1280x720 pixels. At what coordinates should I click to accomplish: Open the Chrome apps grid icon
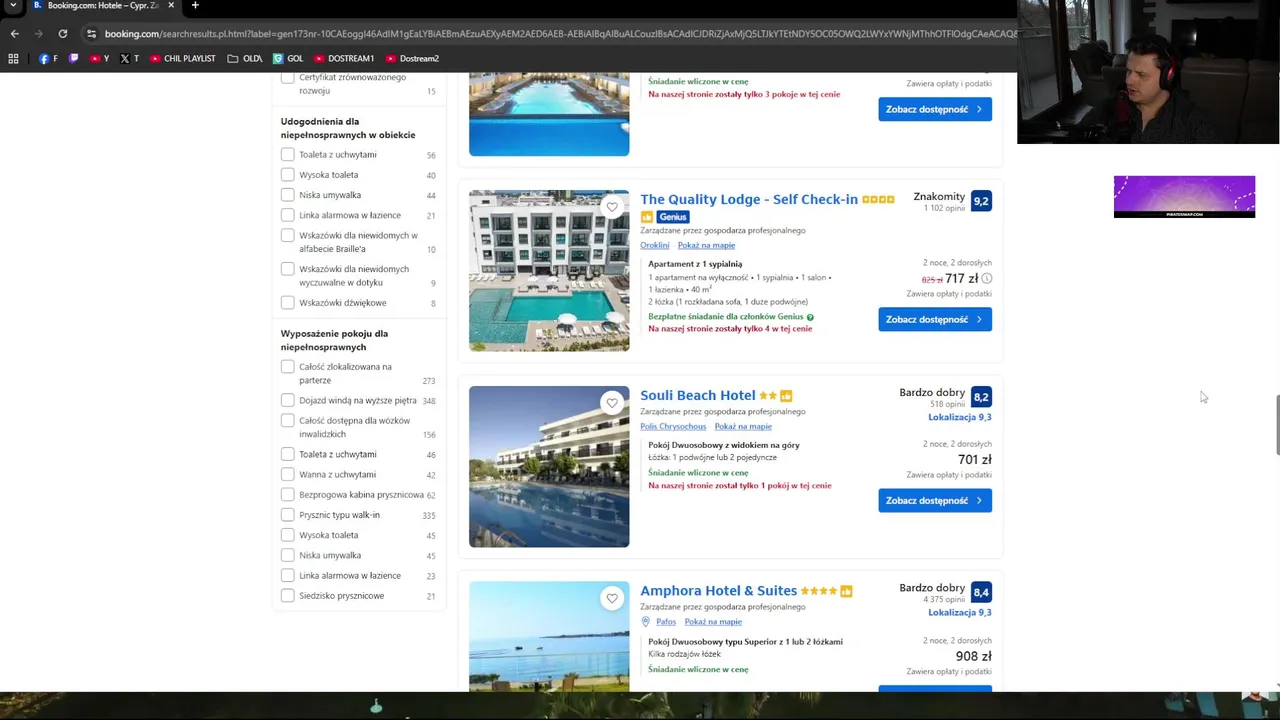click(13, 58)
